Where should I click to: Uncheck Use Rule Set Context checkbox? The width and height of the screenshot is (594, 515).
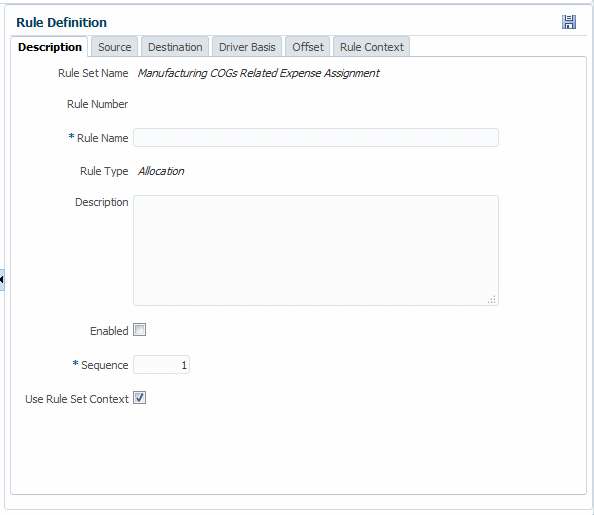coord(139,398)
